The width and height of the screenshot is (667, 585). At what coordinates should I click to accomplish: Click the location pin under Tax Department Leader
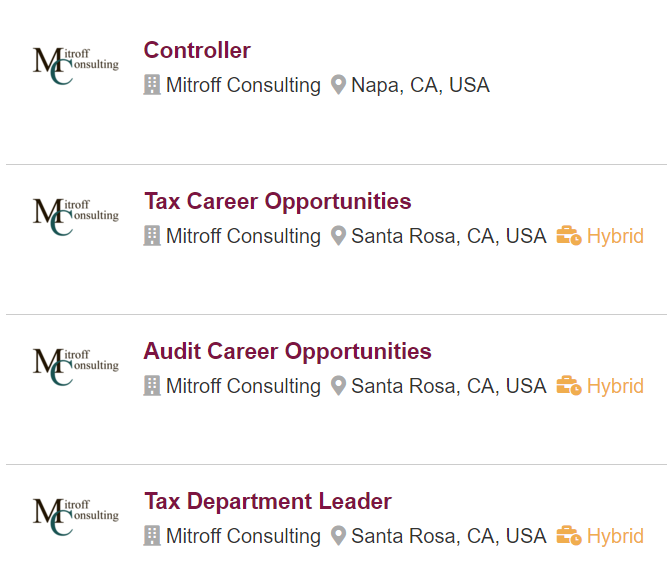point(338,536)
